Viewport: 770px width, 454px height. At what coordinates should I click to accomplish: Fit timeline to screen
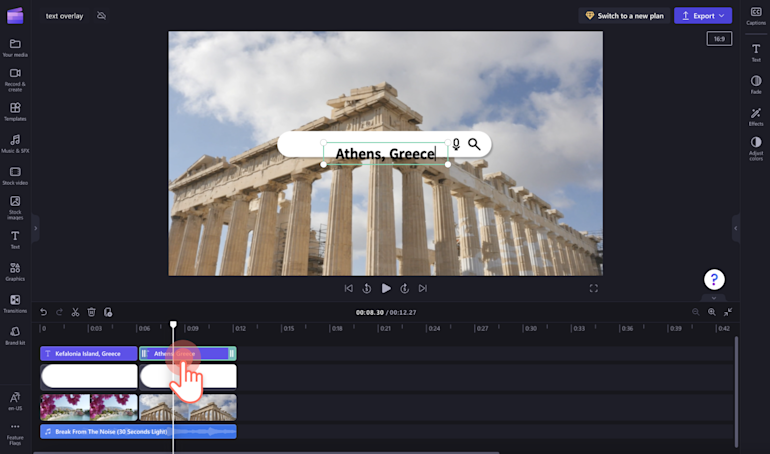click(x=728, y=312)
